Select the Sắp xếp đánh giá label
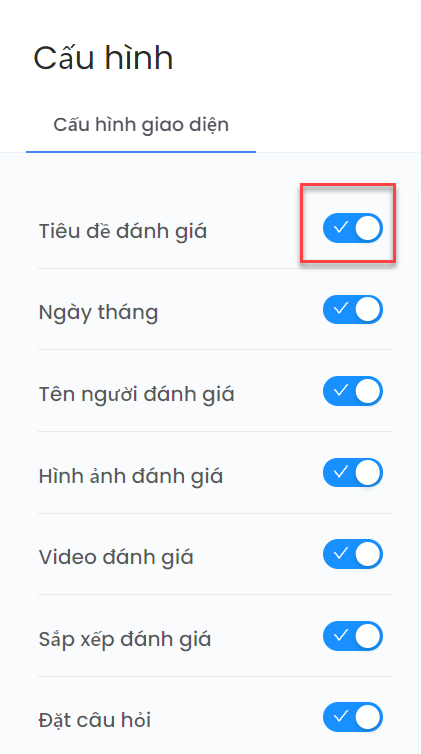Viewport: 421px width, 754px height. tap(124, 639)
